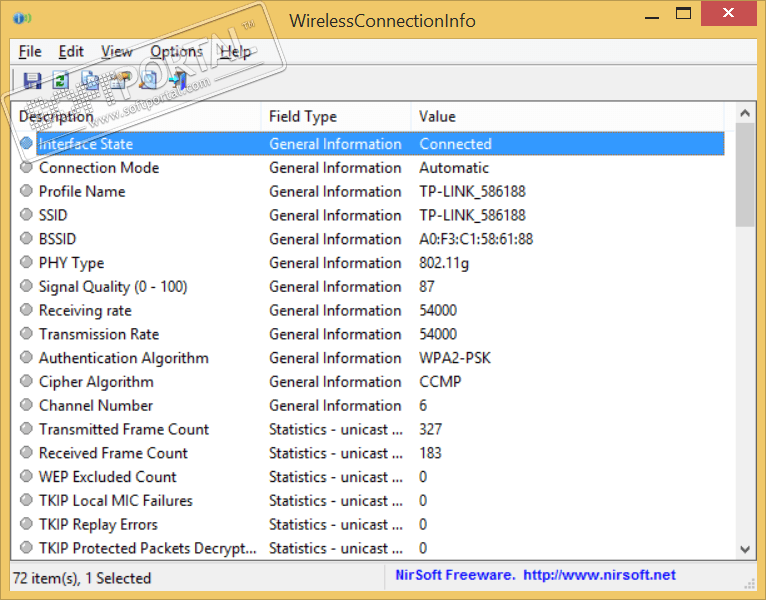The width and height of the screenshot is (766, 600).
Task: Click the bullet icon of Connection Mode row
Action: coord(26,167)
